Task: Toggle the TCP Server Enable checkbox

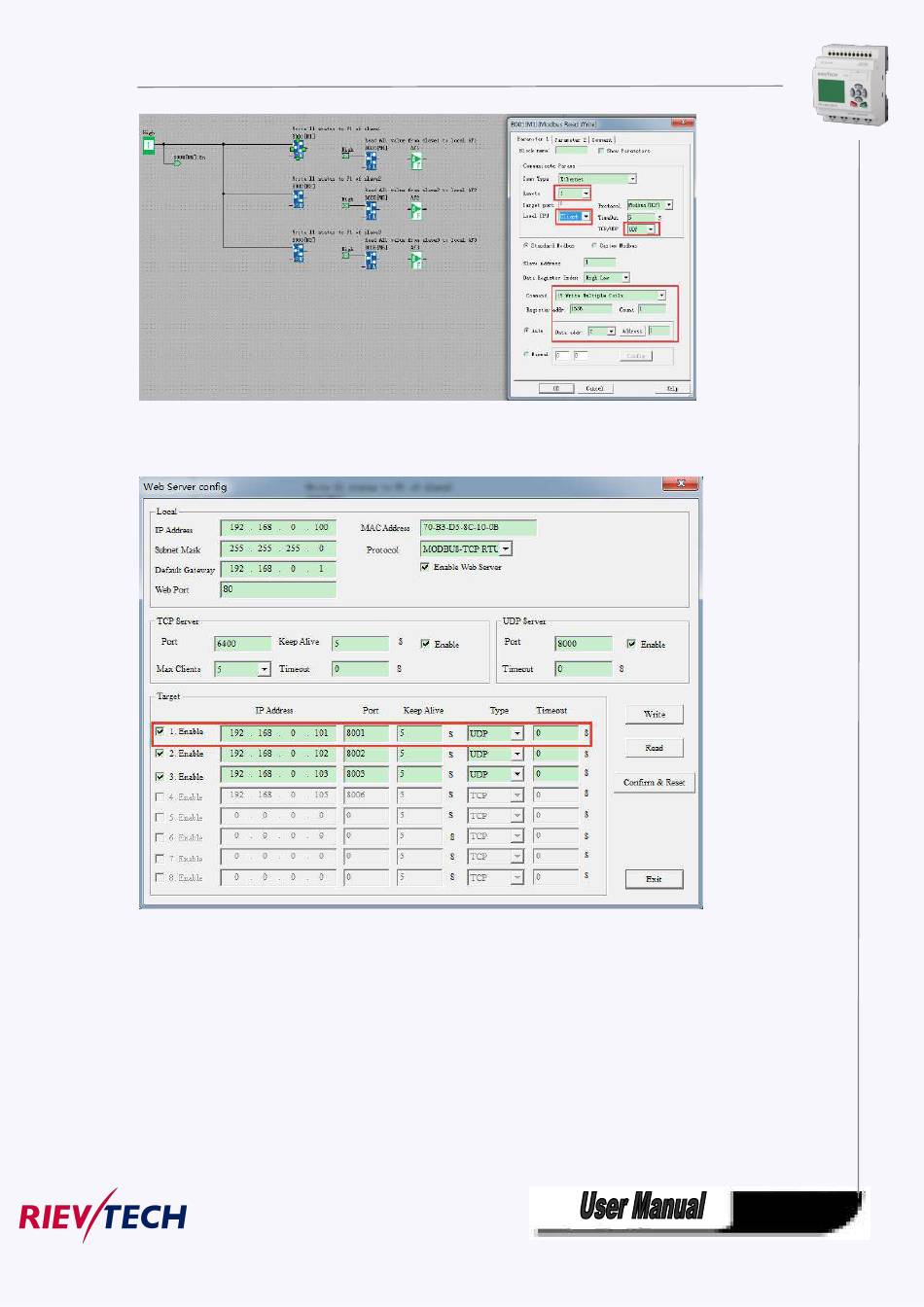Action: coord(425,644)
